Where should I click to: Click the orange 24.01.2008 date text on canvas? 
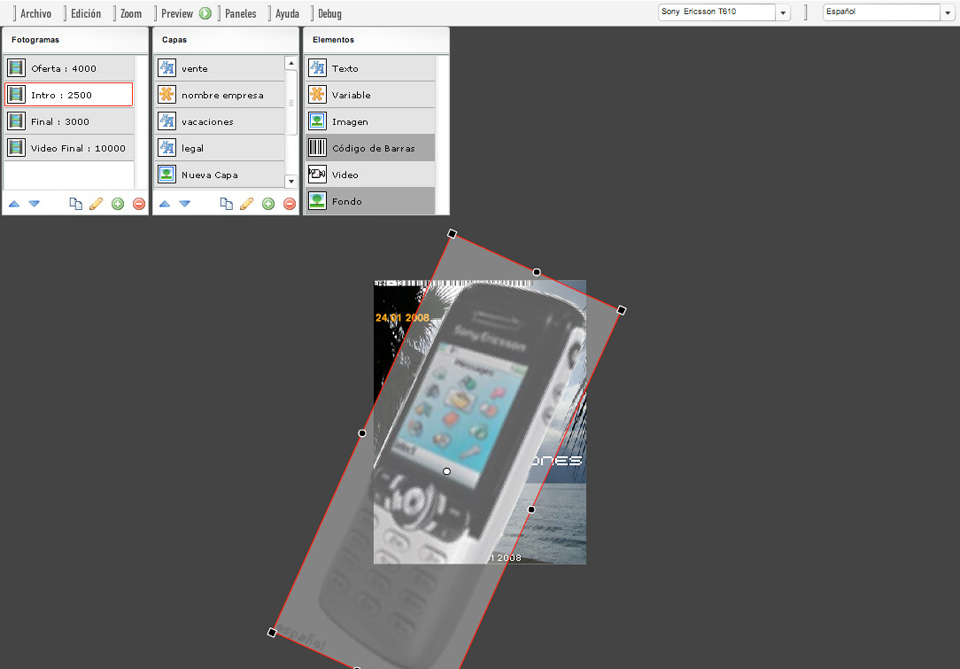tap(402, 318)
